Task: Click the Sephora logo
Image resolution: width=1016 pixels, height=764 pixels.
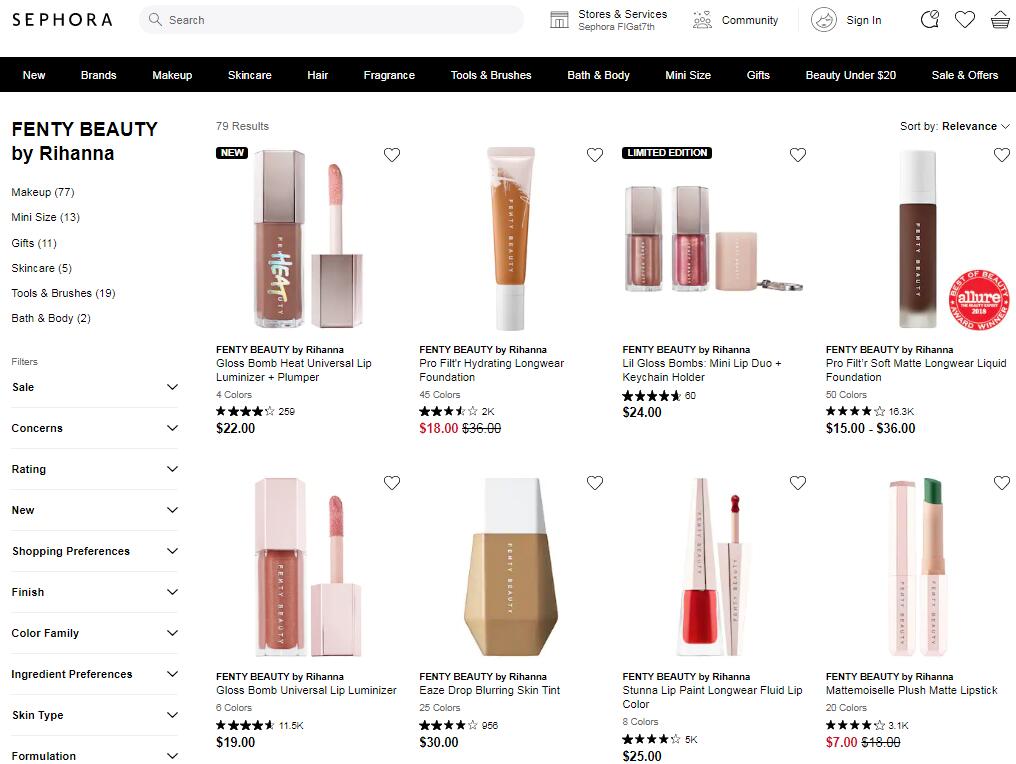Action: (62, 19)
